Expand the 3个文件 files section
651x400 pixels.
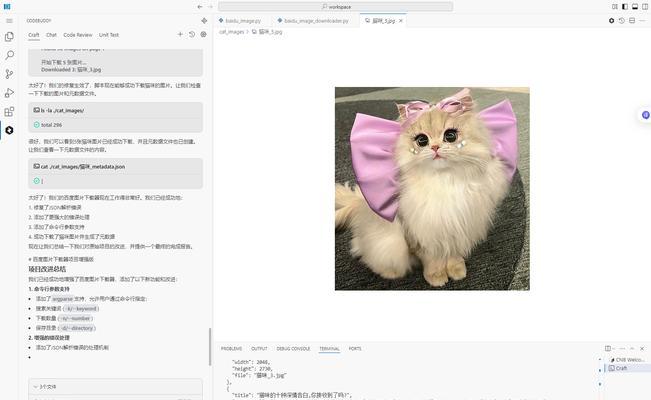115,387
